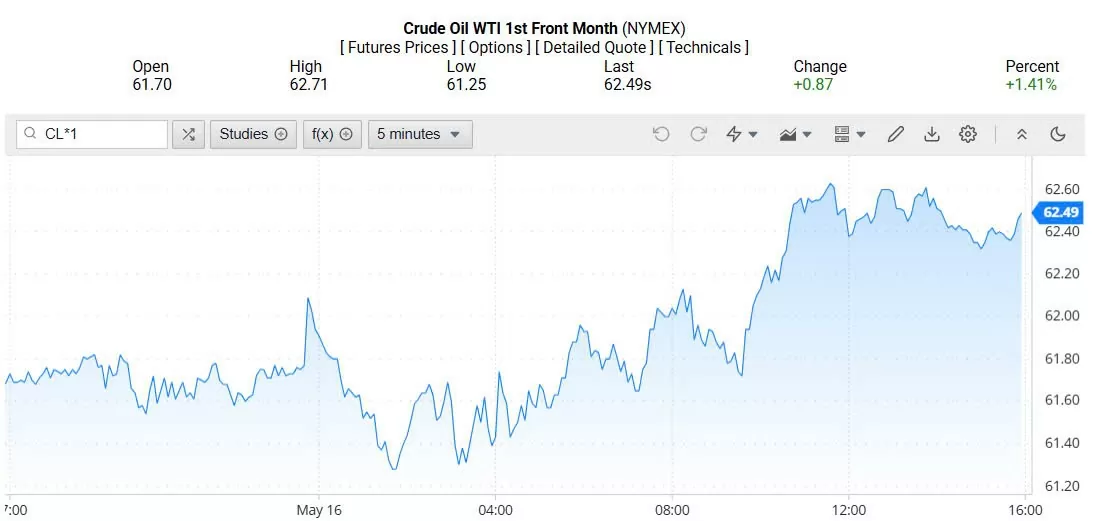1097x521 pixels.
Task: Click the CL*1 symbol search field
Action: point(92,134)
